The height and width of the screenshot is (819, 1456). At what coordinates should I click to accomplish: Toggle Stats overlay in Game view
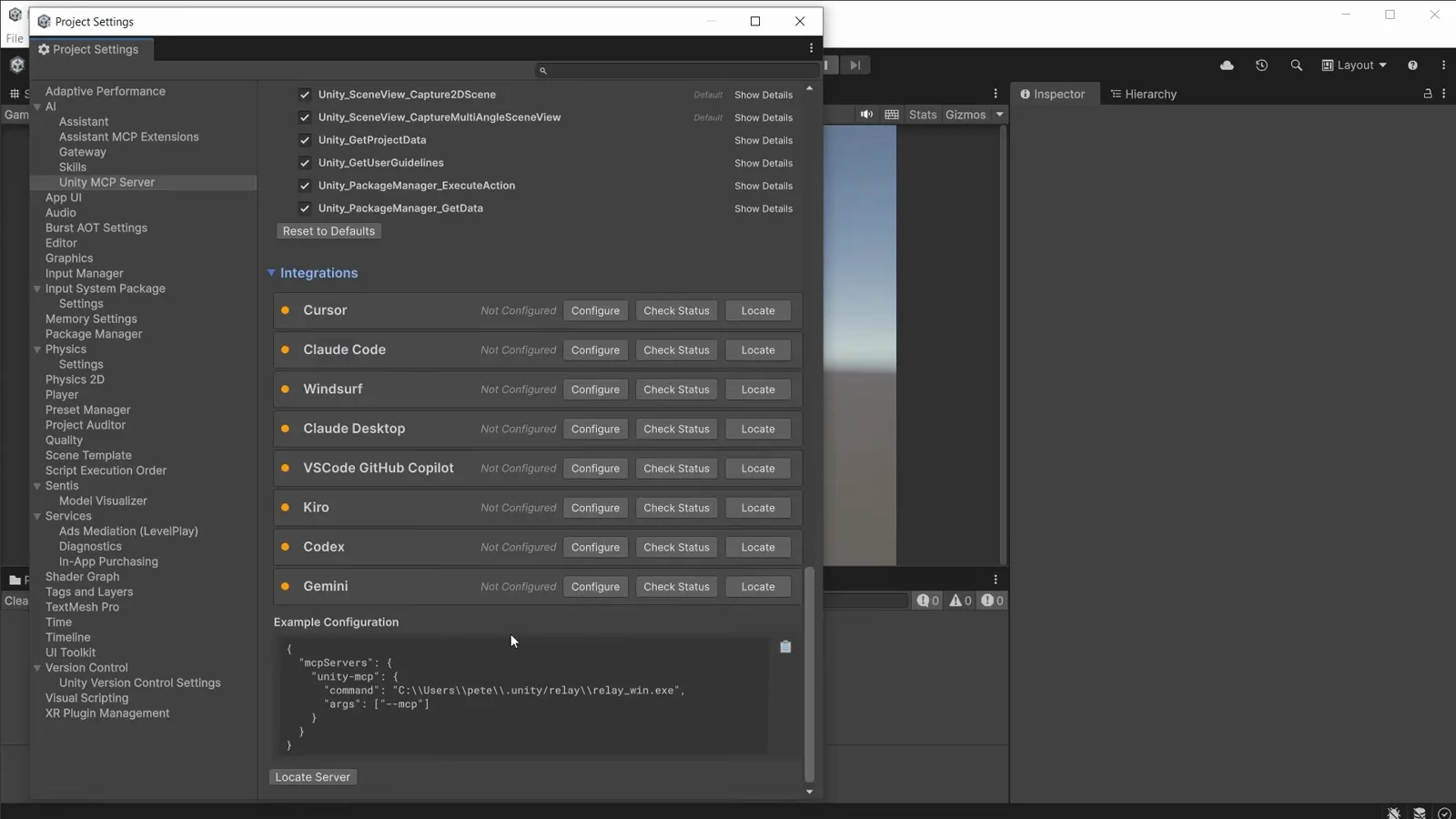(x=923, y=115)
